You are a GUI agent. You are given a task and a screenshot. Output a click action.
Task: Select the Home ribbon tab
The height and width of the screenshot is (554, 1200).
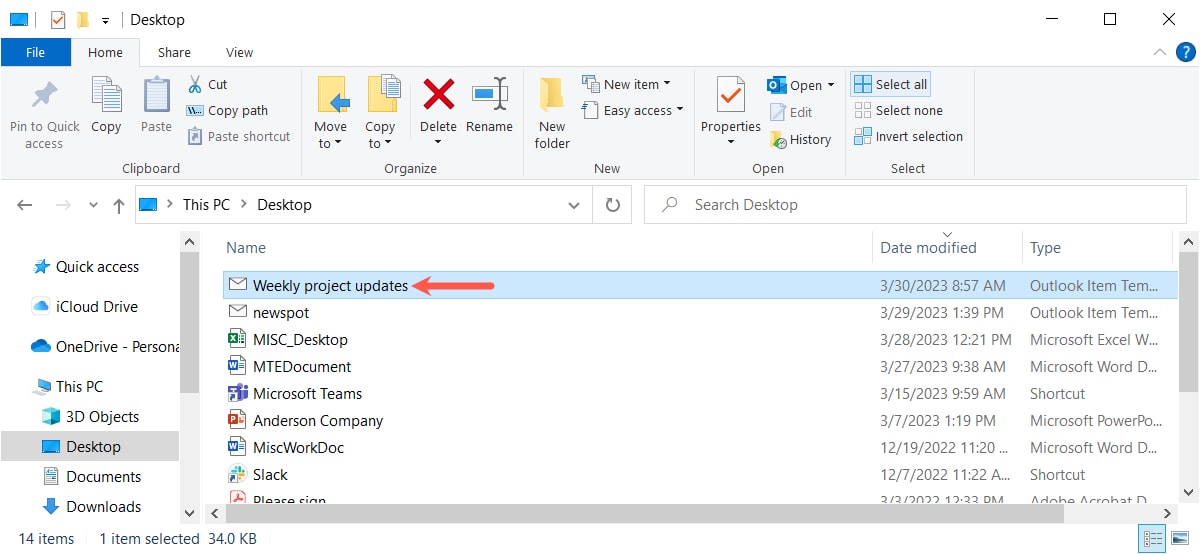(105, 52)
